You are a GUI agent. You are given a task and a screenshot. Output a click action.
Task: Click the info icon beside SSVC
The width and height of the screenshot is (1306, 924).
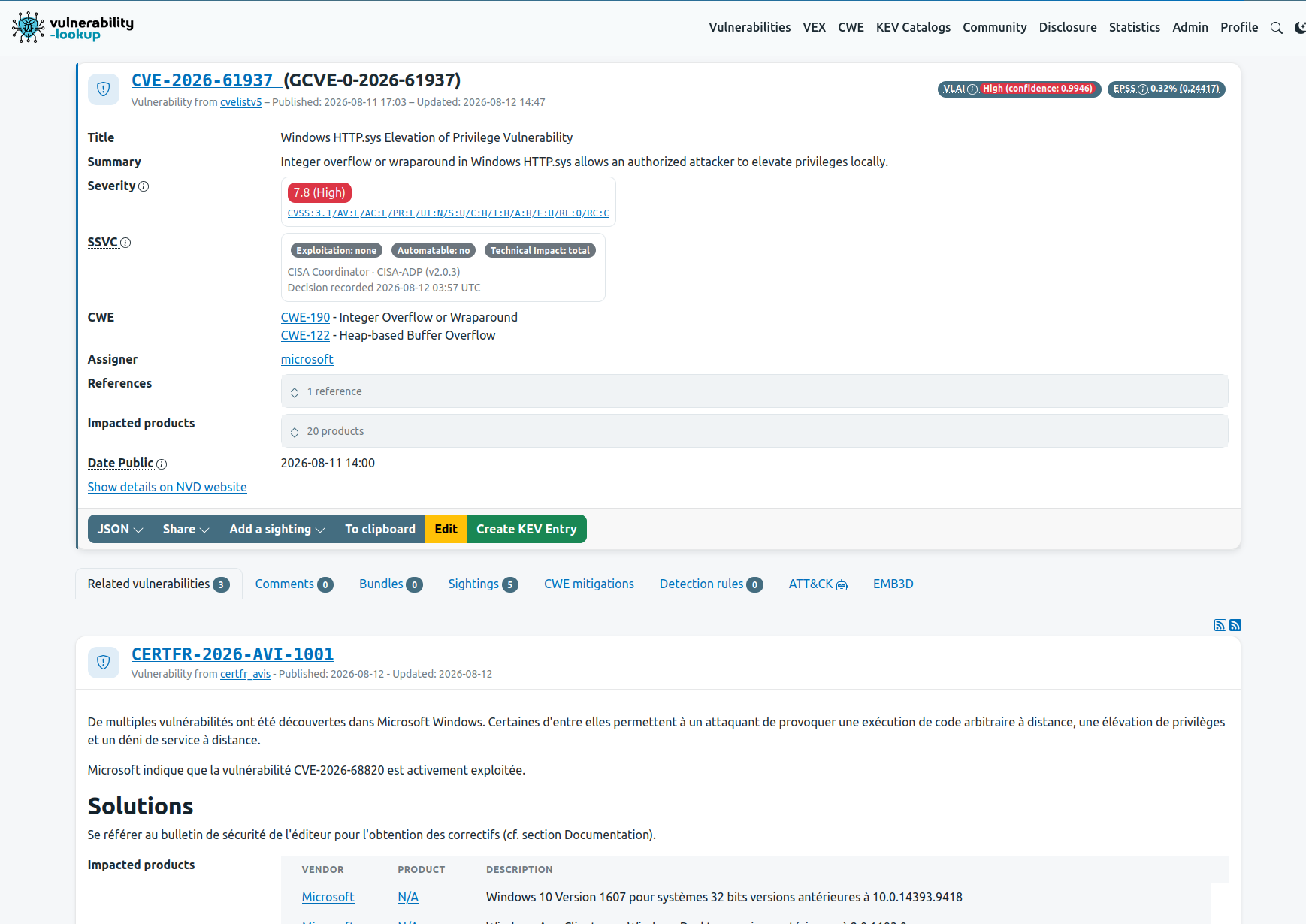[125, 243]
